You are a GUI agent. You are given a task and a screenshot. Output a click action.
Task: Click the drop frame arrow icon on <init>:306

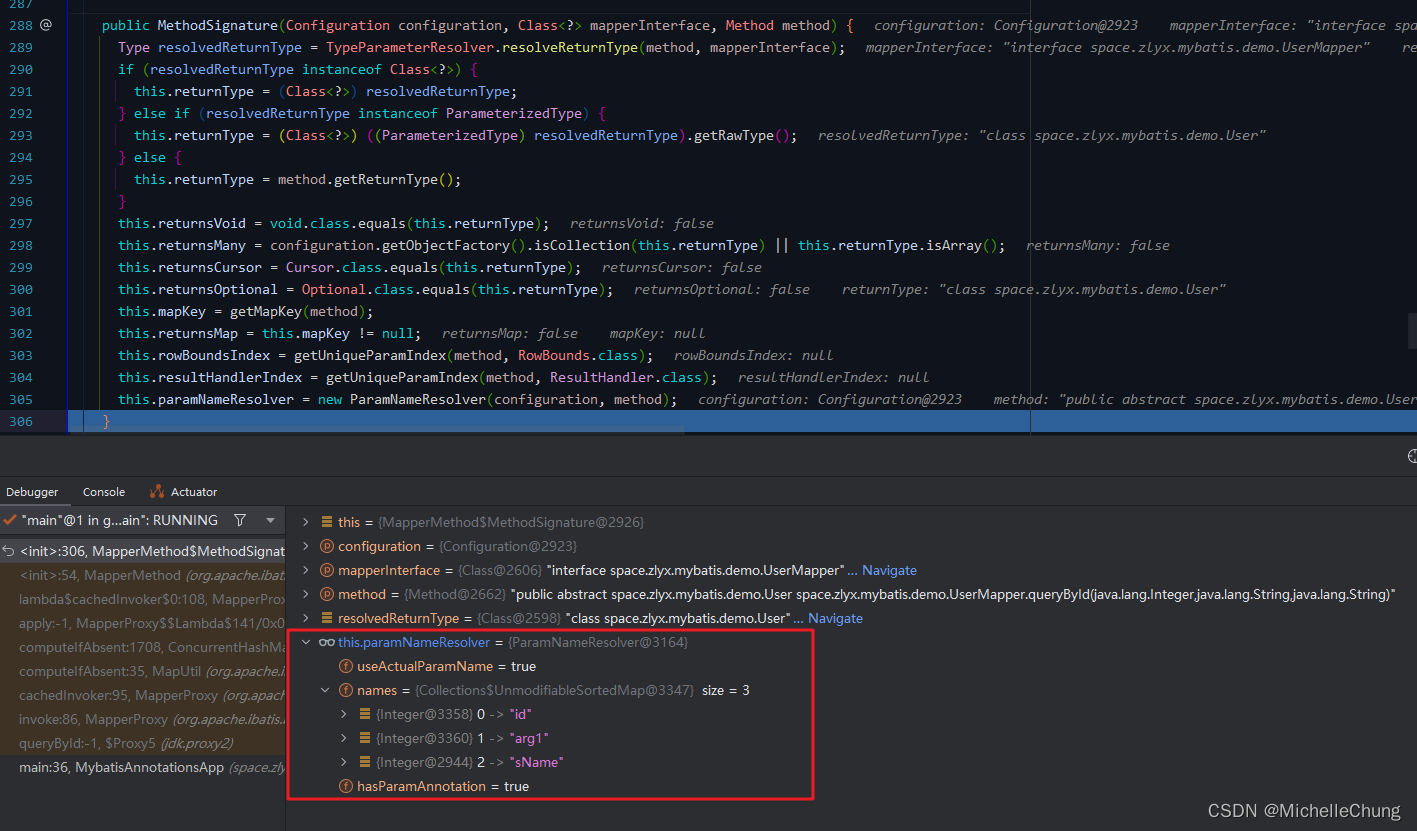(8, 551)
